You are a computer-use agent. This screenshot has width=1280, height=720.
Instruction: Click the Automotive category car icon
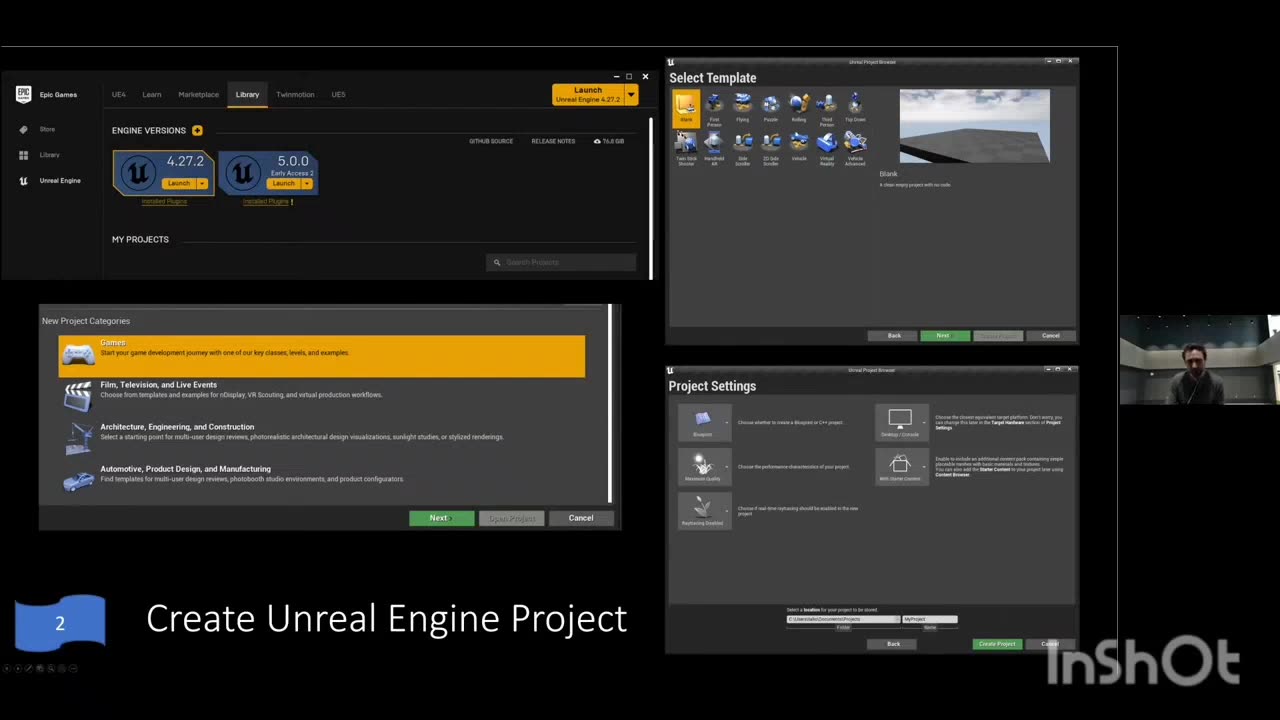(78, 481)
